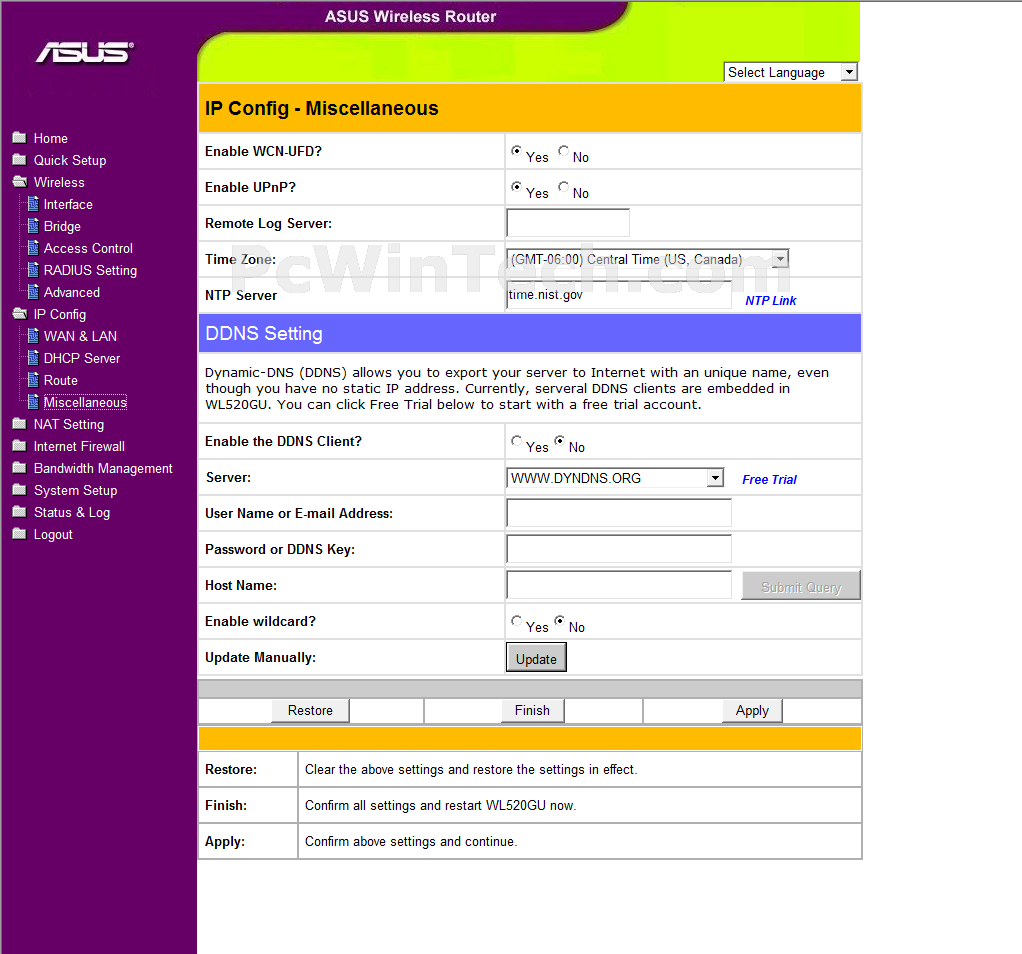
Task: Click the Route page icon
Action: (33, 380)
